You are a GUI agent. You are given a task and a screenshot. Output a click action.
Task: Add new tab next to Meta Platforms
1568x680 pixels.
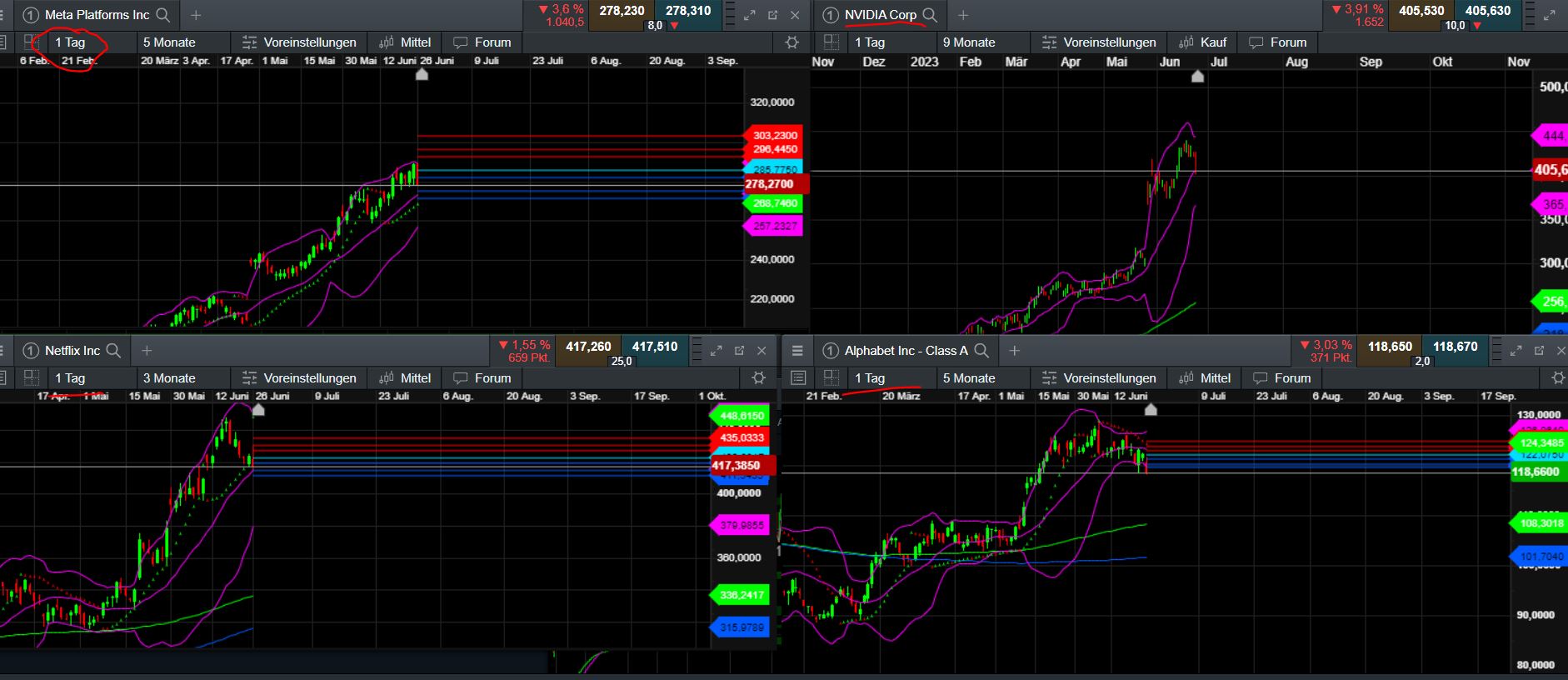coord(196,15)
